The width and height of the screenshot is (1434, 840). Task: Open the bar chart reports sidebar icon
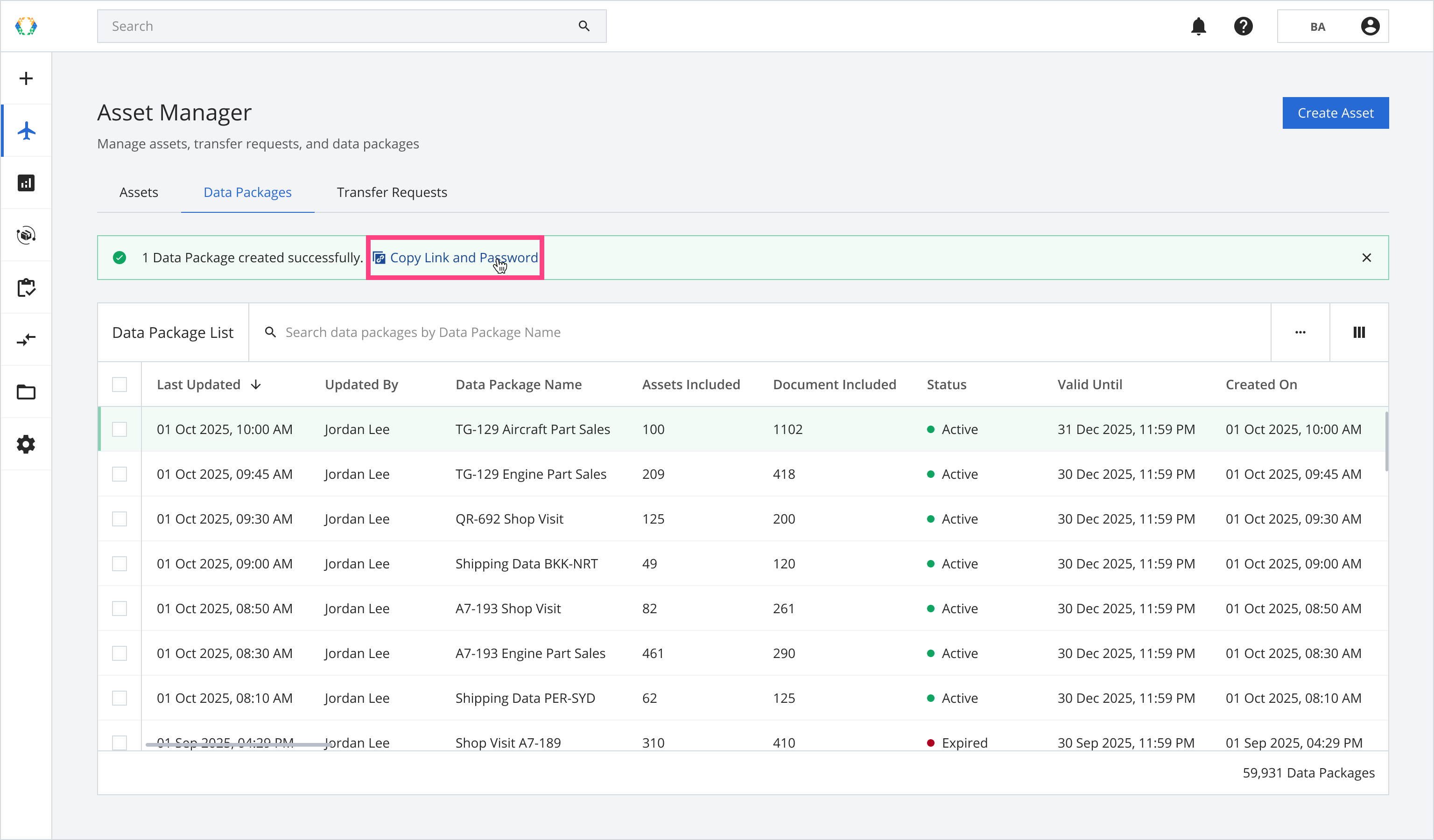[26, 183]
